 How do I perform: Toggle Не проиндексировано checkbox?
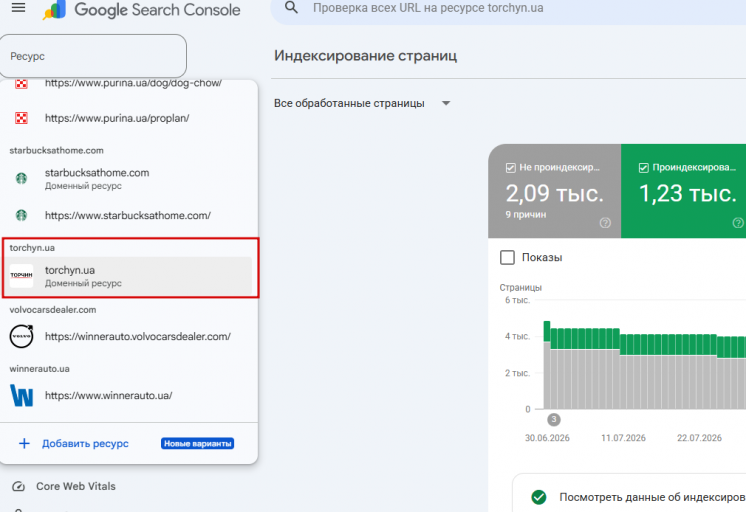[510, 167]
